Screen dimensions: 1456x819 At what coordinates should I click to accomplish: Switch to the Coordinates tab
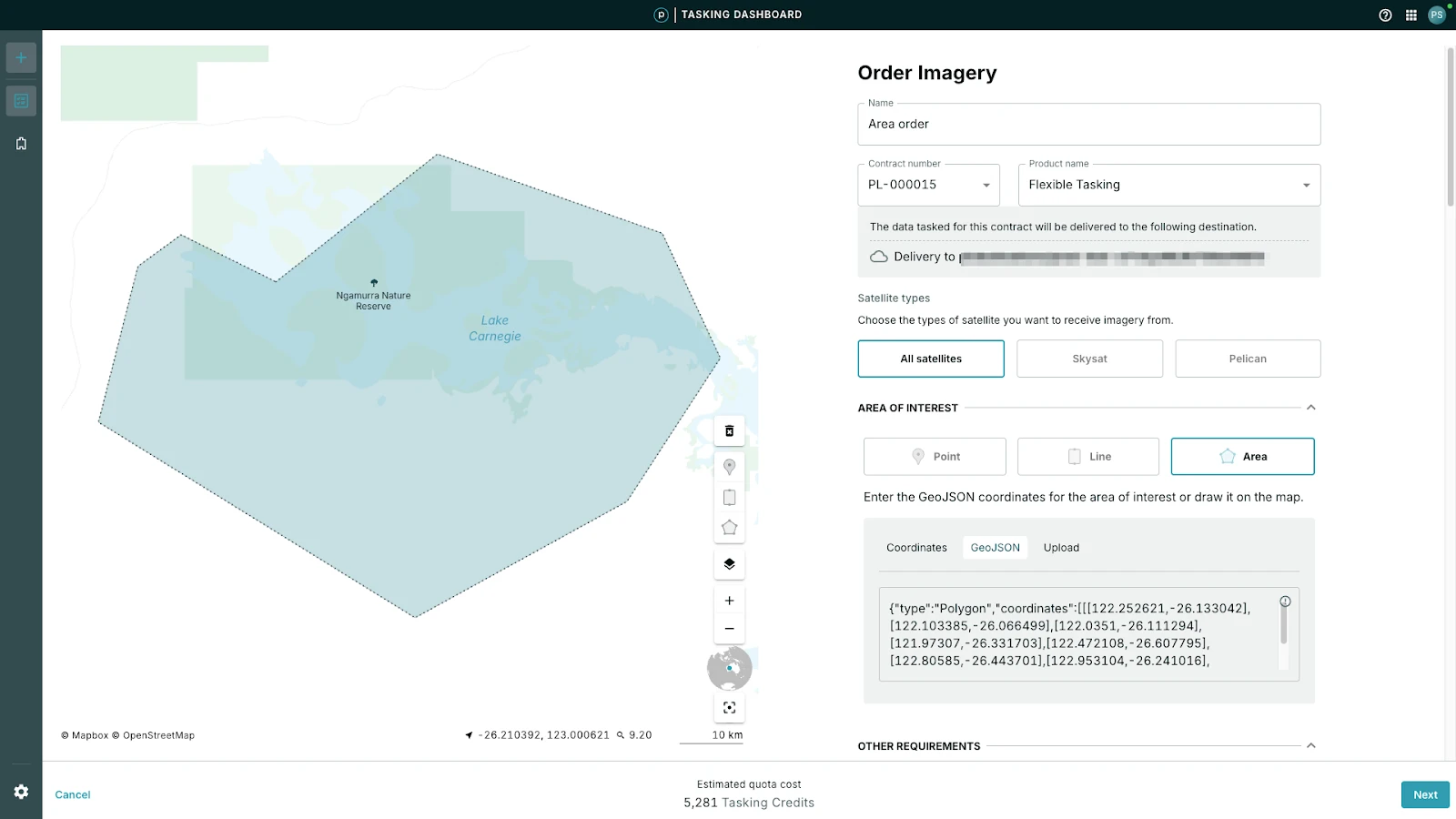coord(916,548)
